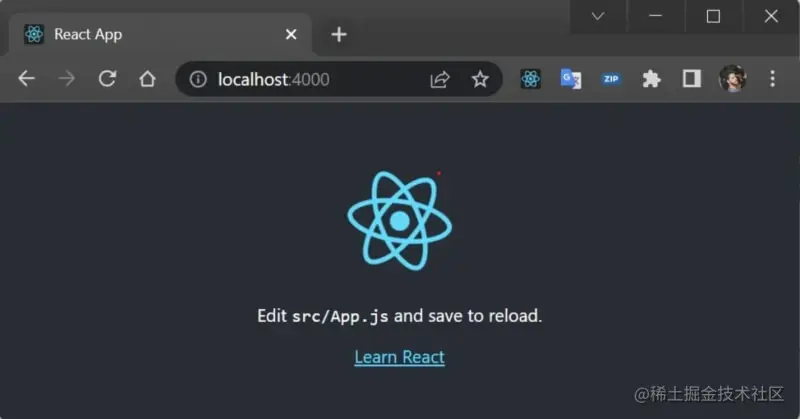Screen dimensions: 800x419
Task: Click the React logo on the page
Action: [x=399, y=220]
